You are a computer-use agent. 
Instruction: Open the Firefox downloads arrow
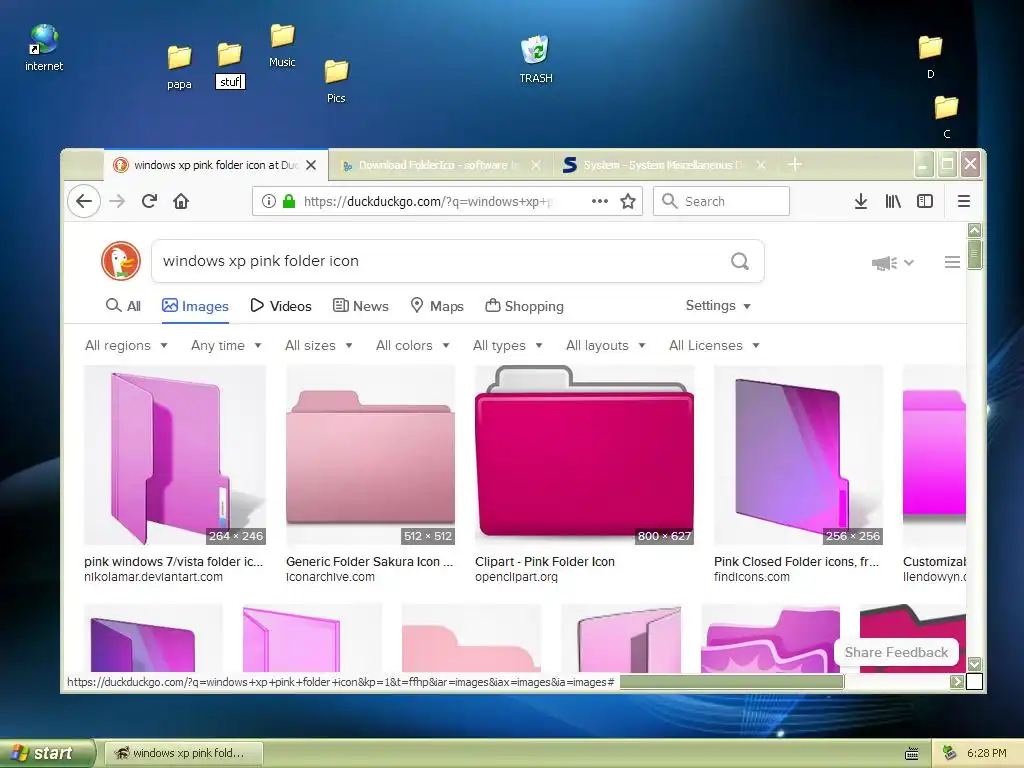tap(861, 201)
